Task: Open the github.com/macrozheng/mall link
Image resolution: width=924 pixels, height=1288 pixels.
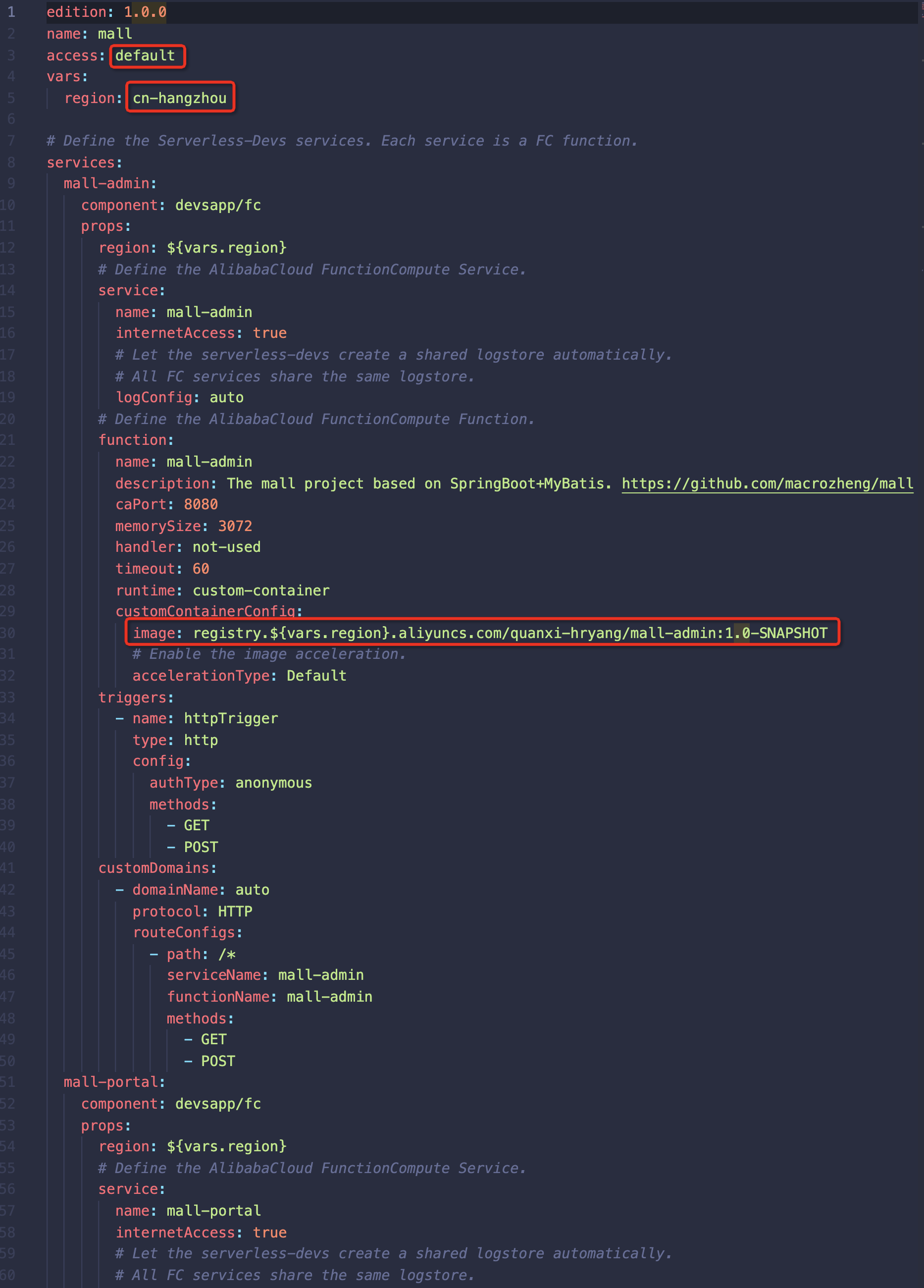Action: point(768,483)
